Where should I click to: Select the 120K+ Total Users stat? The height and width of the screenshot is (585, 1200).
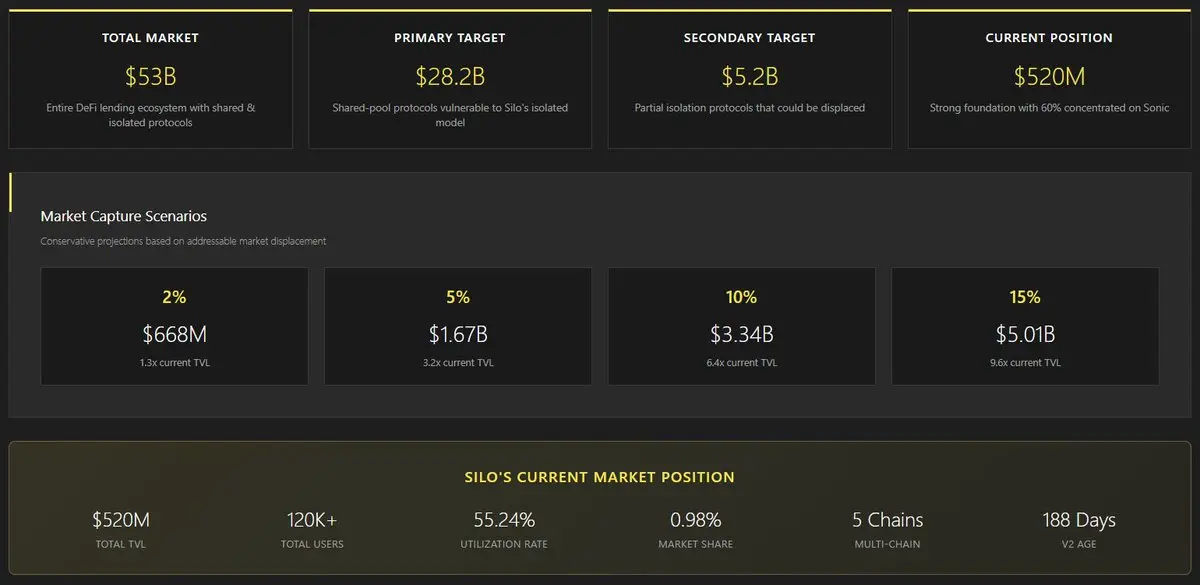pyautogui.click(x=312, y=529)
